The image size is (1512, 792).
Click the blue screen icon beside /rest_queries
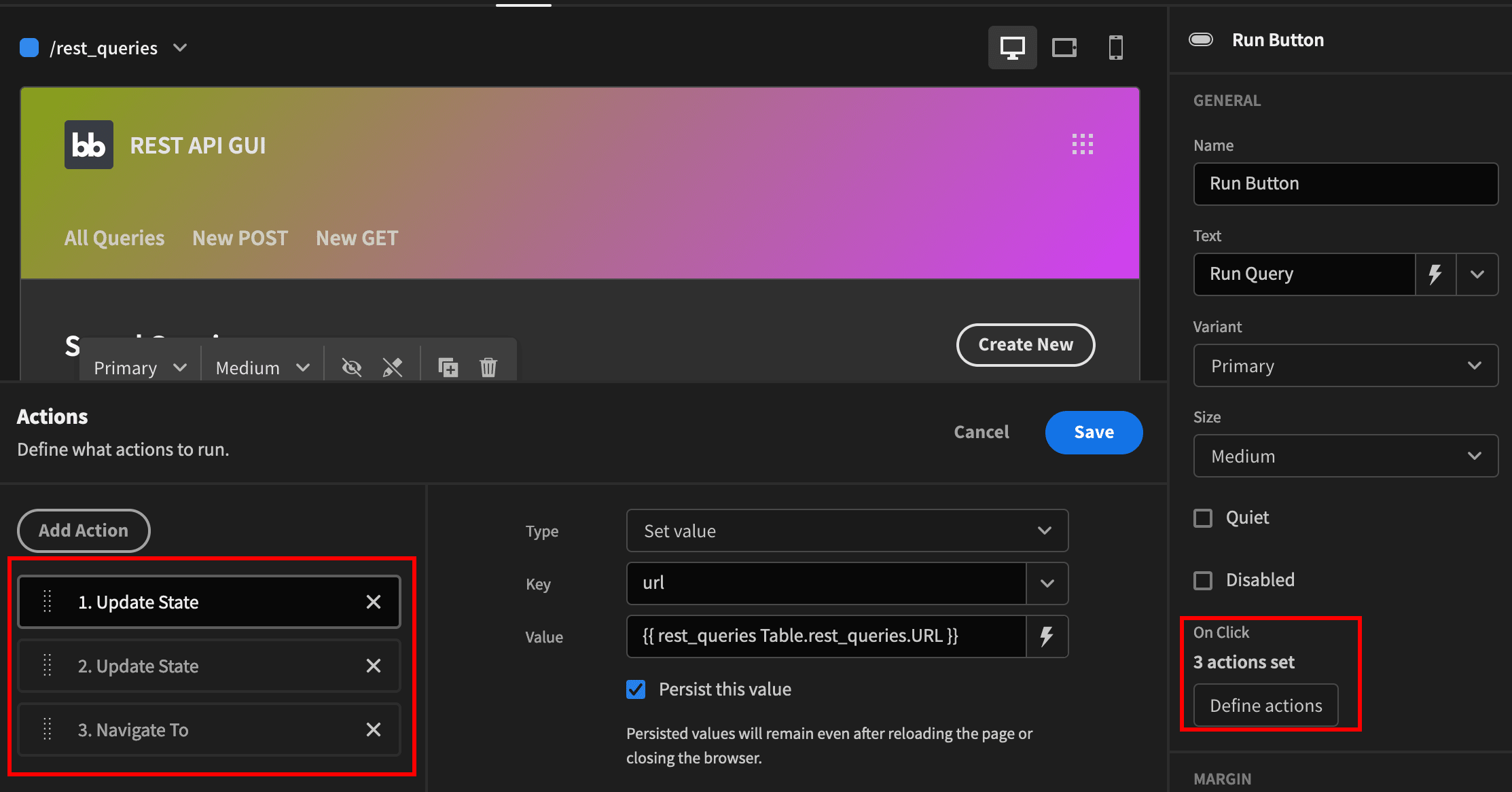(29, 48)
